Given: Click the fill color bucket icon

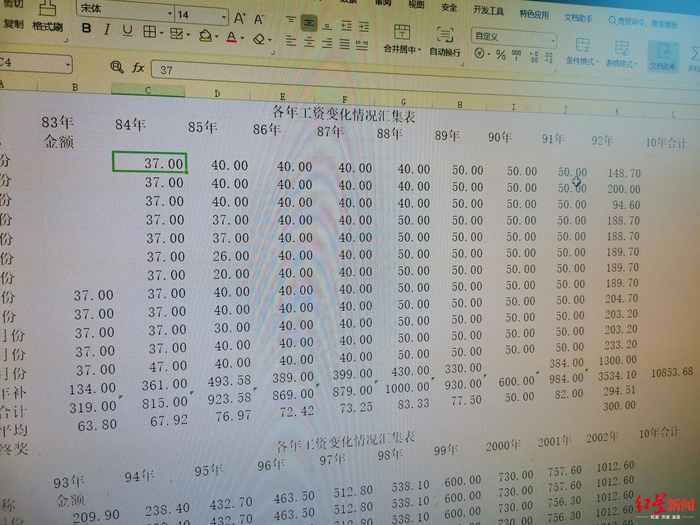Looking at the screenshot, I should [x=205, y=35].
